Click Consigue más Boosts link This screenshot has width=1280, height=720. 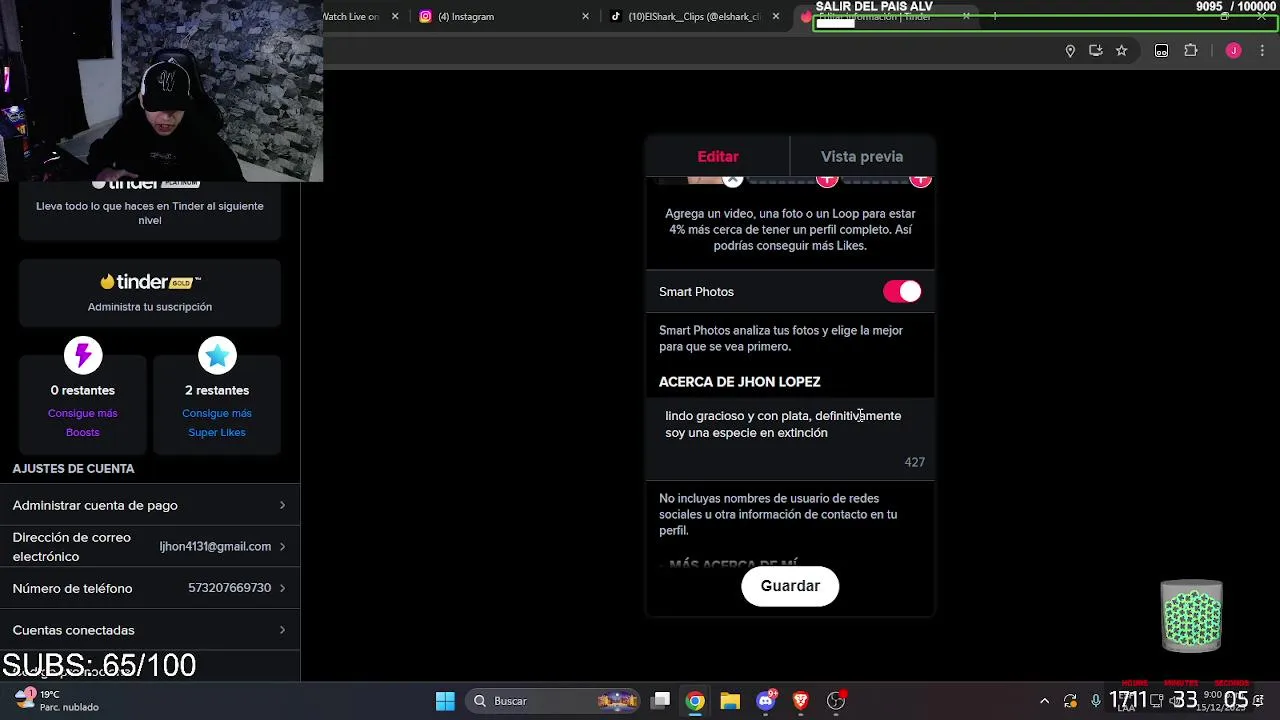click(x=83, y=422)
